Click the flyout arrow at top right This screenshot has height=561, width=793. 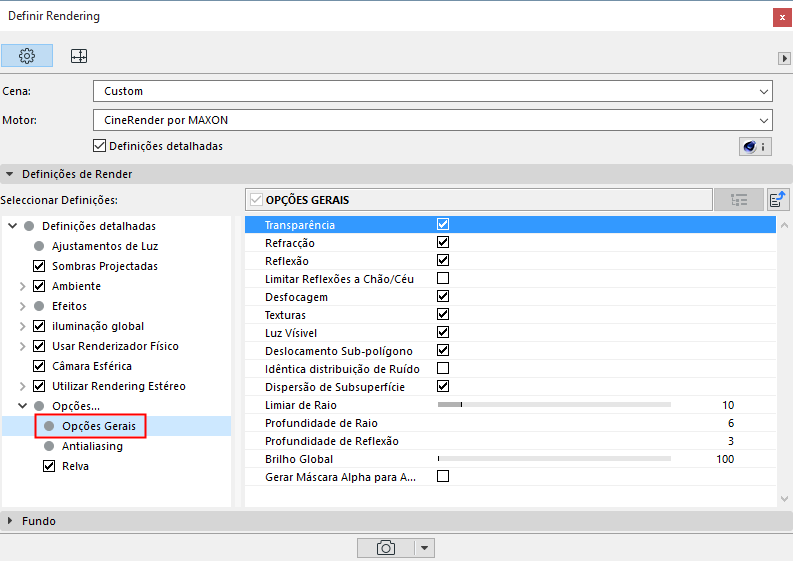[784, 58]
